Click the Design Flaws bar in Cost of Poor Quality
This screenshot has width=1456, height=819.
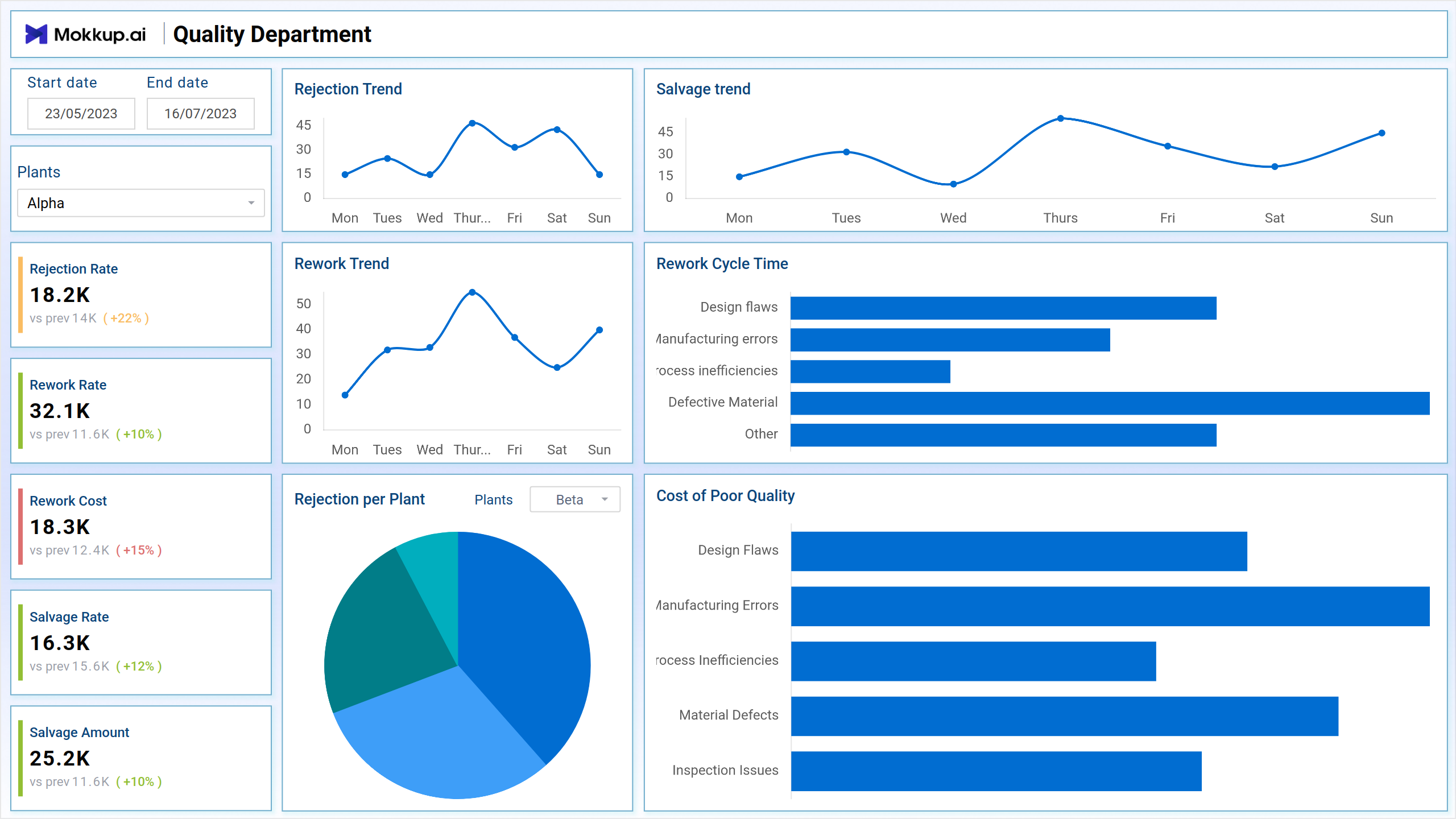[1019, 551]
